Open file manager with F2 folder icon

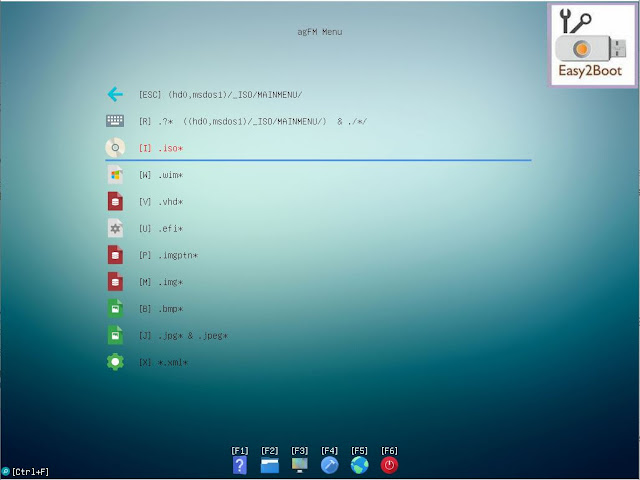(x=269, y=465)
